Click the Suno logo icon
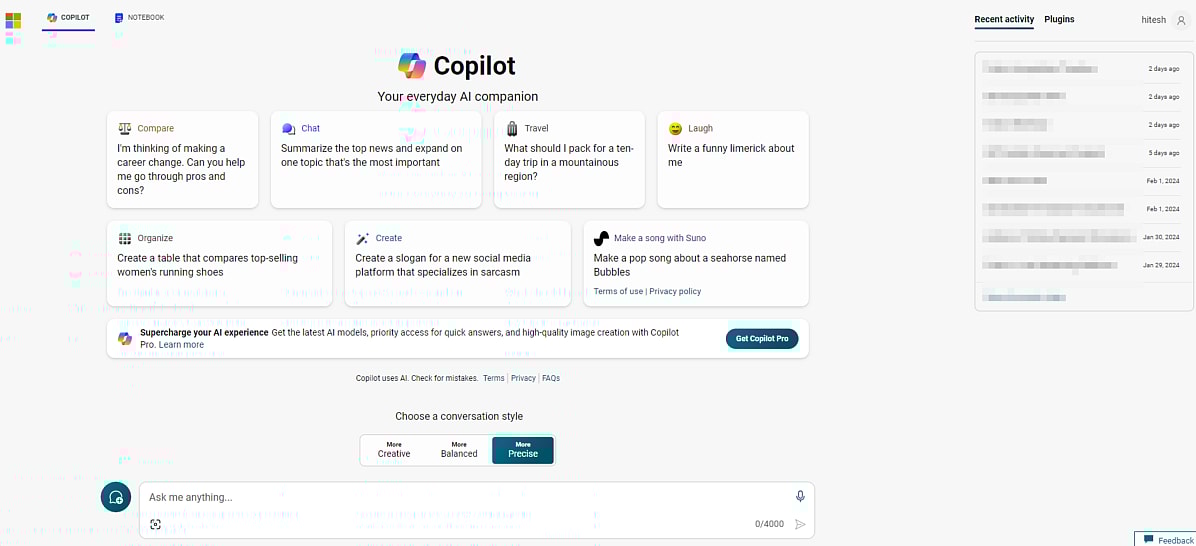 coord(601,238)
